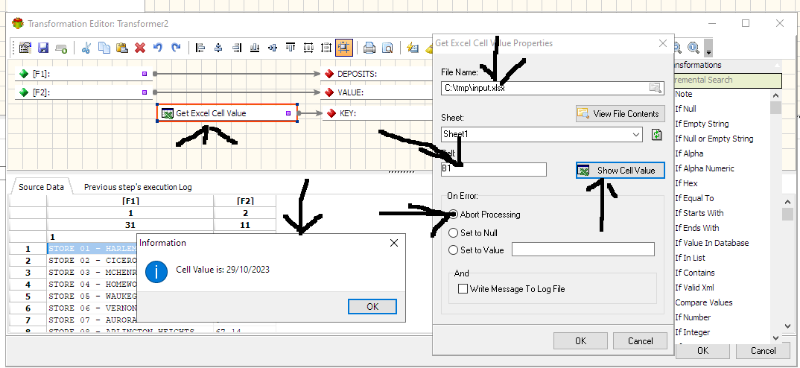Open Print Preview from the toolbar
This screenshot has height=368, width=800.
click(388, 48)
